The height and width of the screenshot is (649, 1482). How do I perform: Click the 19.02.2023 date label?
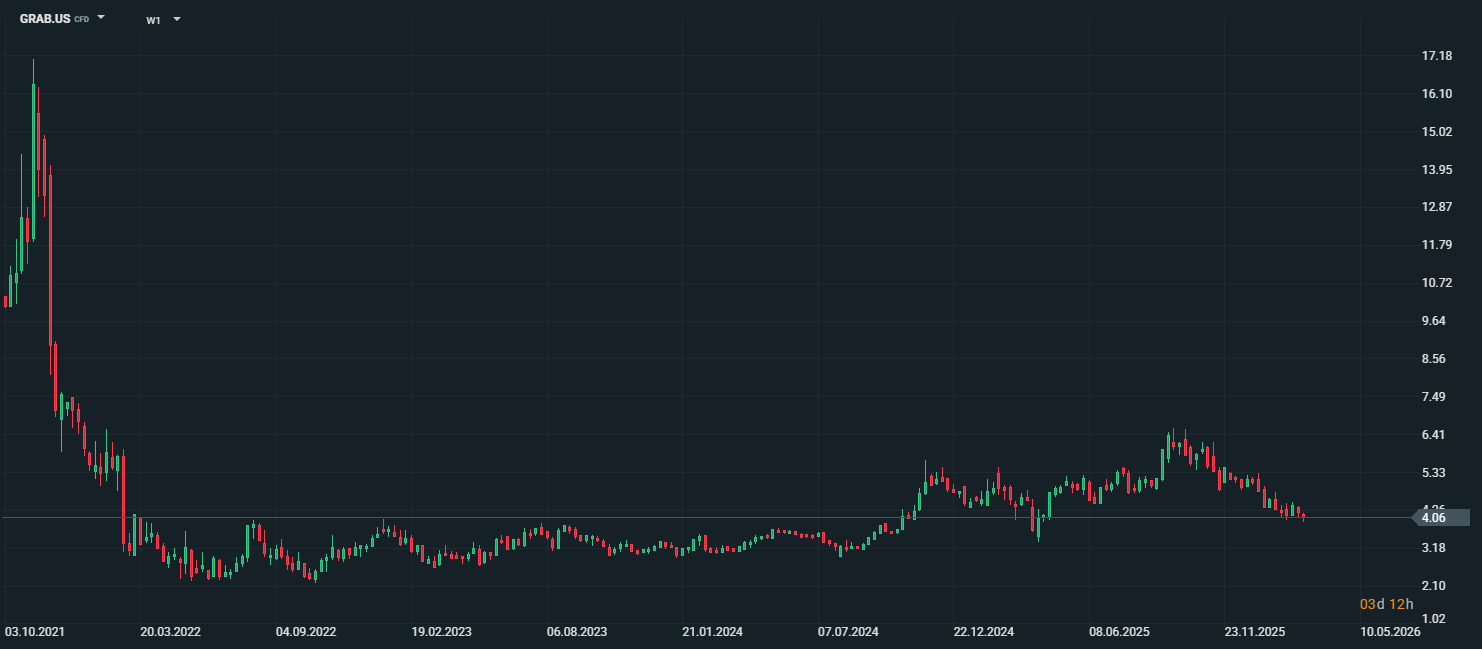442,633
